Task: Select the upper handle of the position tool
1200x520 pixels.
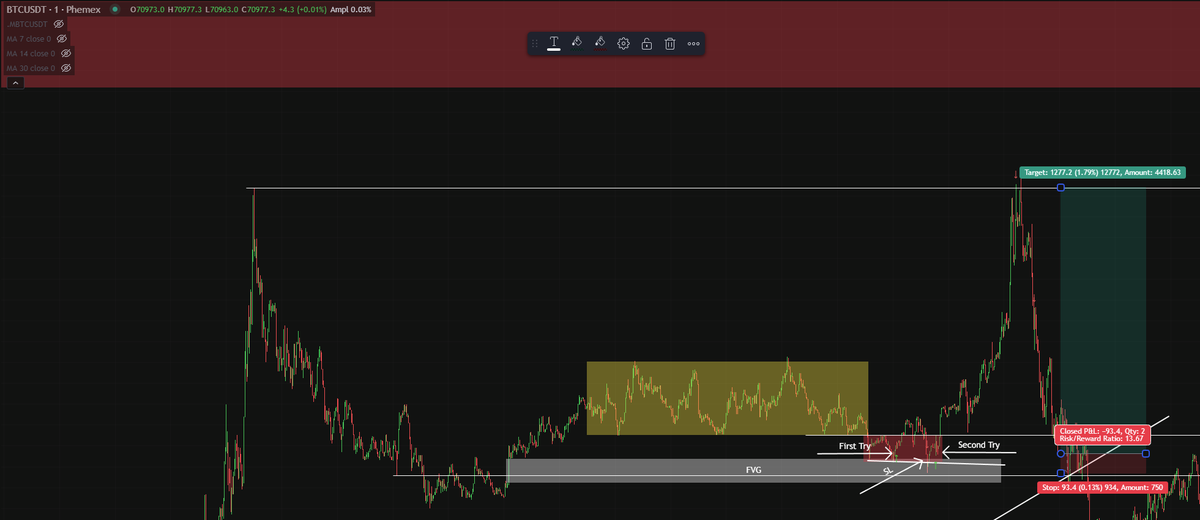Action: (1061, 188)
